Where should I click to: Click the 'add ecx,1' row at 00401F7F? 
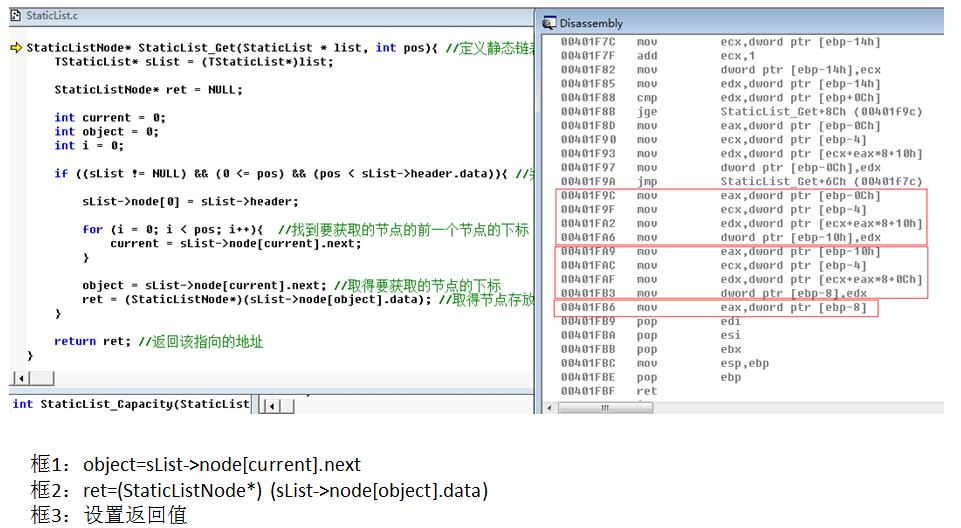pos(658,56)
